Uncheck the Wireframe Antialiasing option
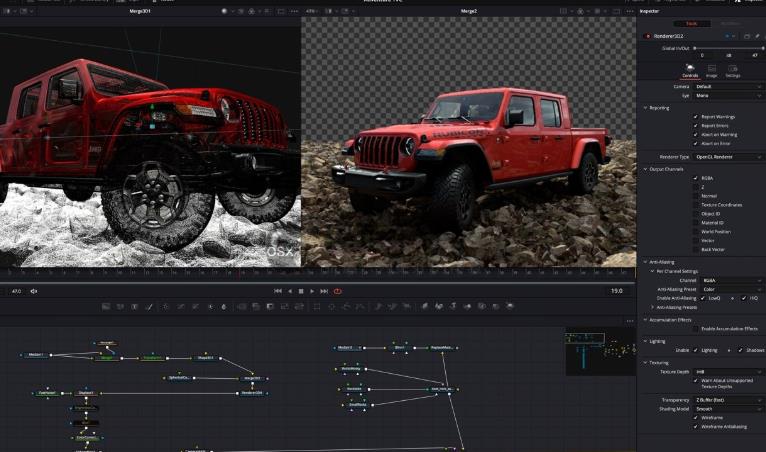 point(696,427)
